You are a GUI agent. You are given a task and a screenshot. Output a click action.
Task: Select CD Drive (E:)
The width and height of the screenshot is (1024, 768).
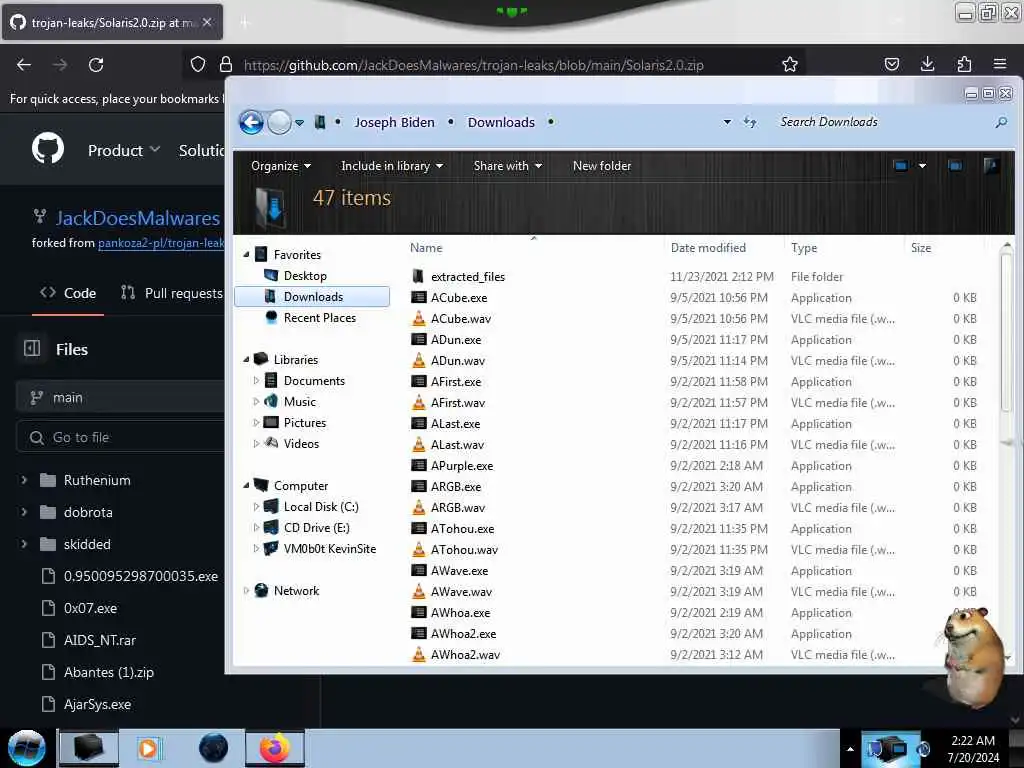coord(316,528)
